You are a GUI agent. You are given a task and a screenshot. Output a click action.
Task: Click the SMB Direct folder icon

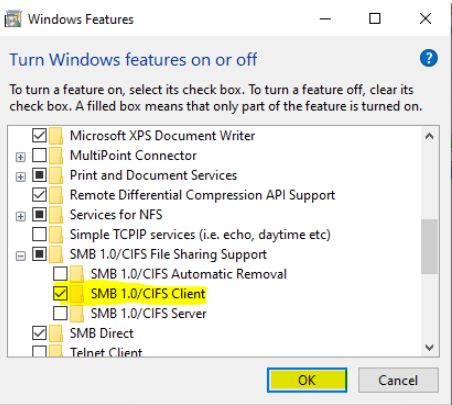point(56,333)
